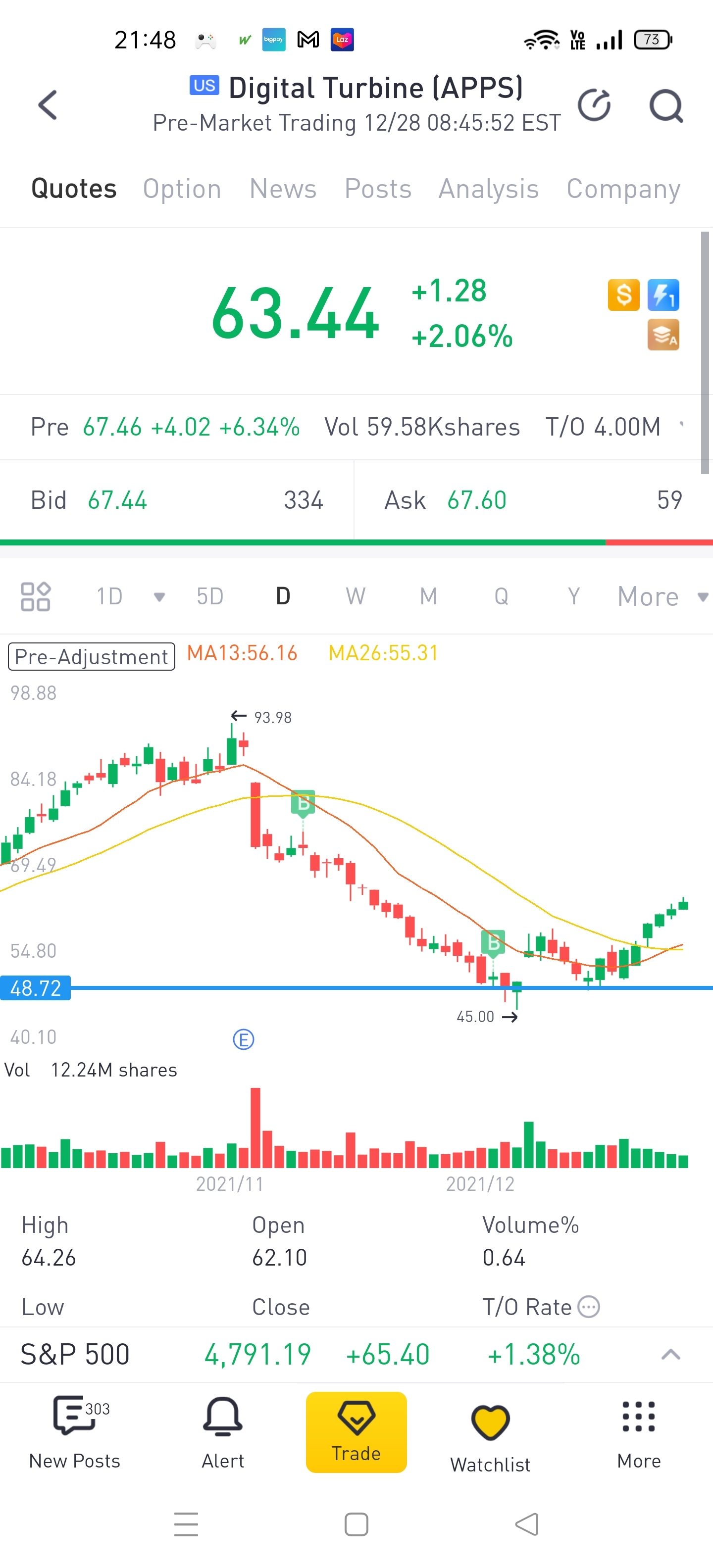Image resolution: width=713 pixels, height=1568 pixels.
Task: Tap the Watchlist heart icon
Action: click(490, 1423)
